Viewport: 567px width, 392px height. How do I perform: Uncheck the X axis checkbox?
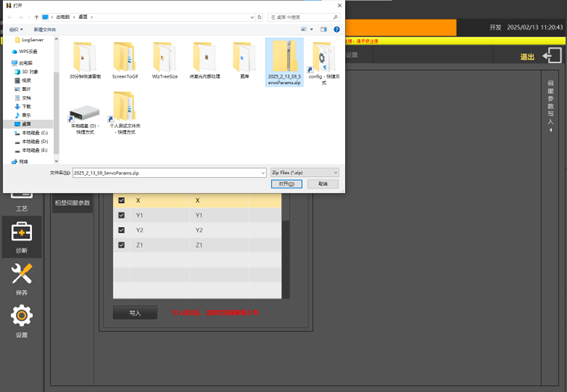pos(122,200)
